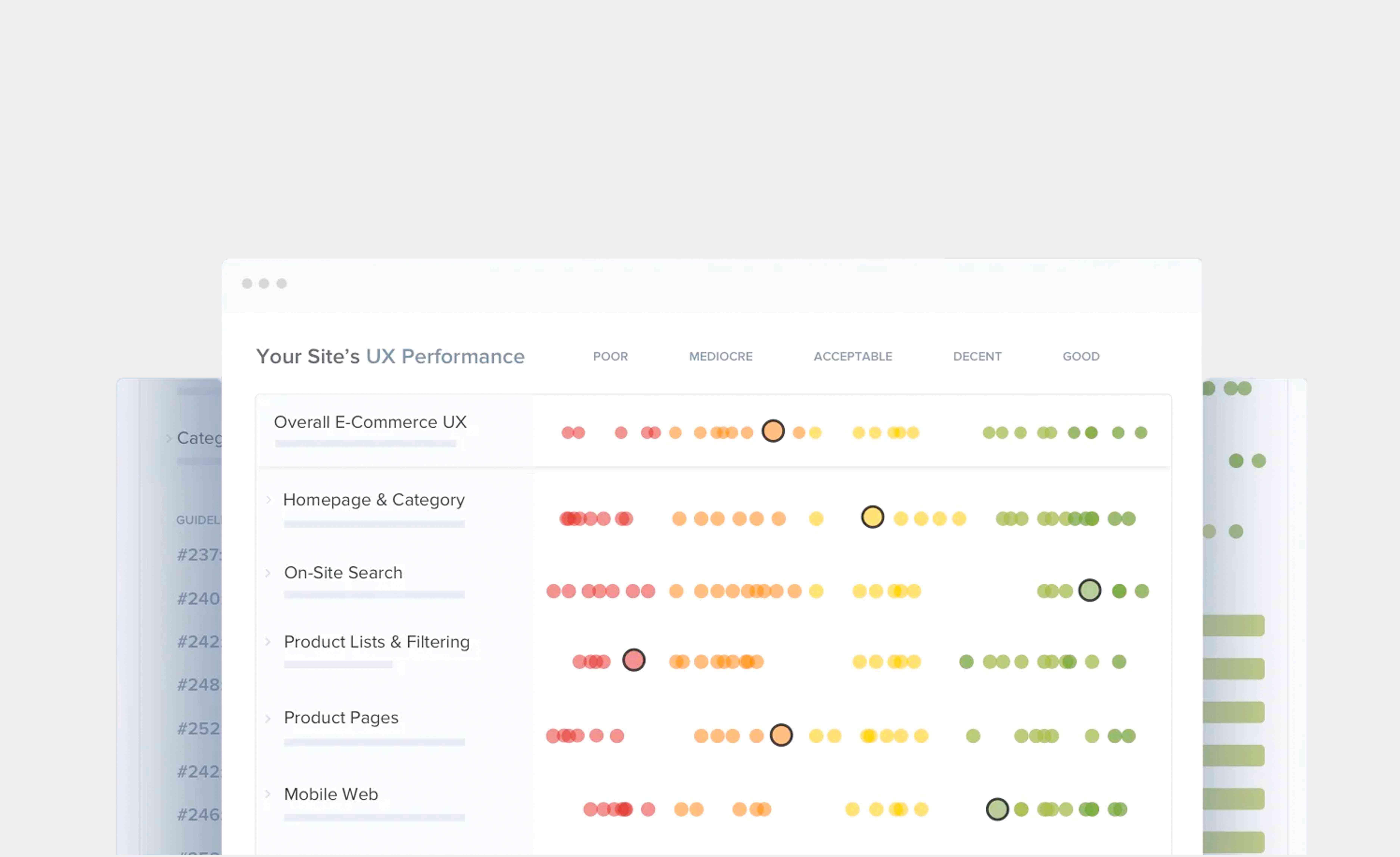
Task: Select the ACCEPTABLE column header
Action: point(853,357)
